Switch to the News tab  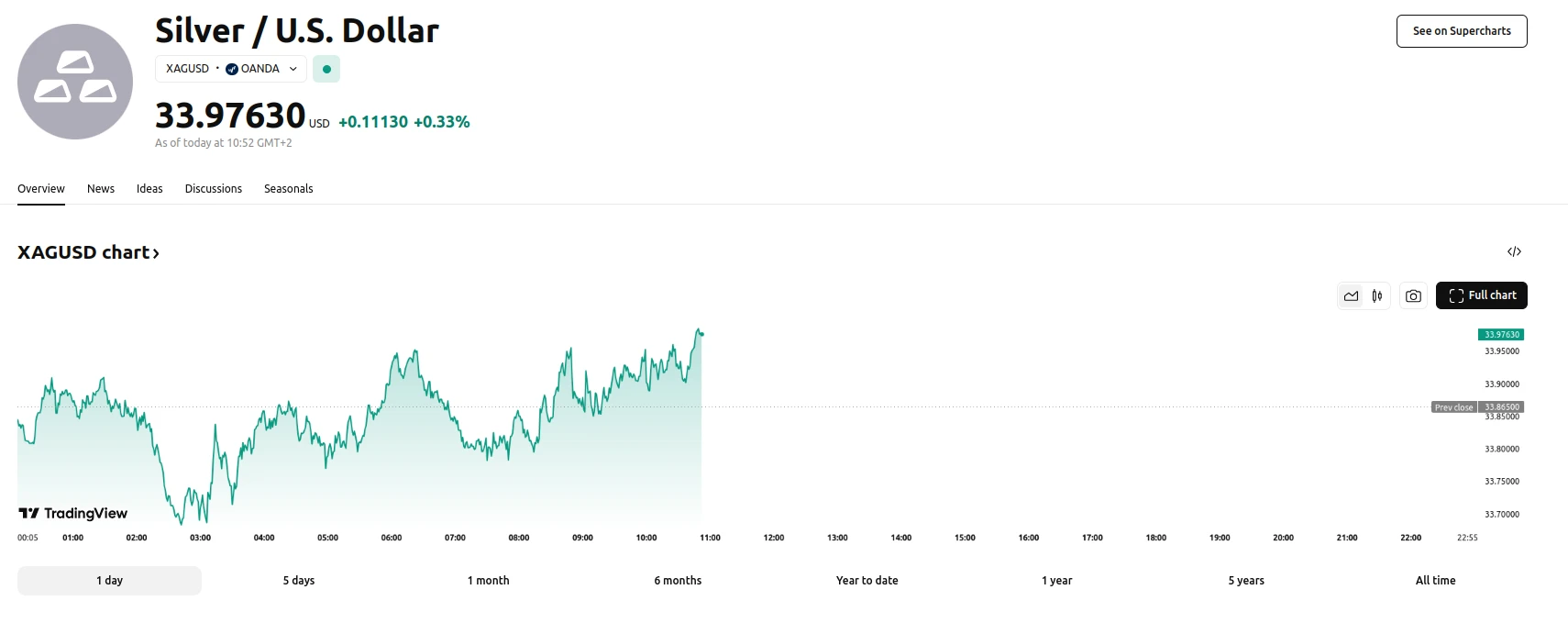pyautogui.click(x=101, y=188)
